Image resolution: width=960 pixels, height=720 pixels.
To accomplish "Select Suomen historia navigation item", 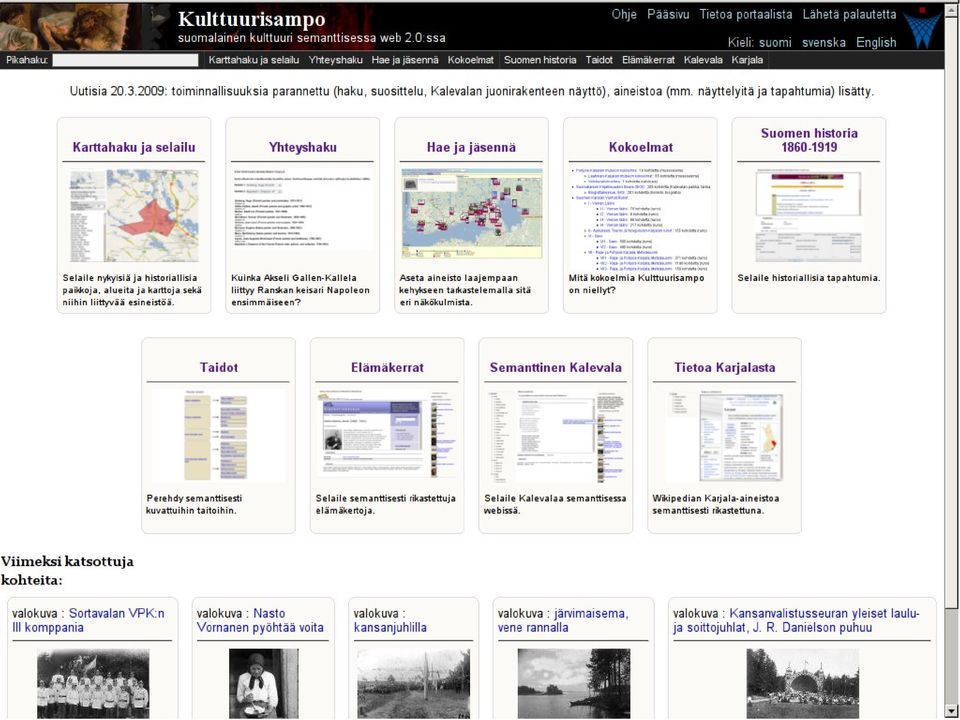I will (x=540, y=60).
